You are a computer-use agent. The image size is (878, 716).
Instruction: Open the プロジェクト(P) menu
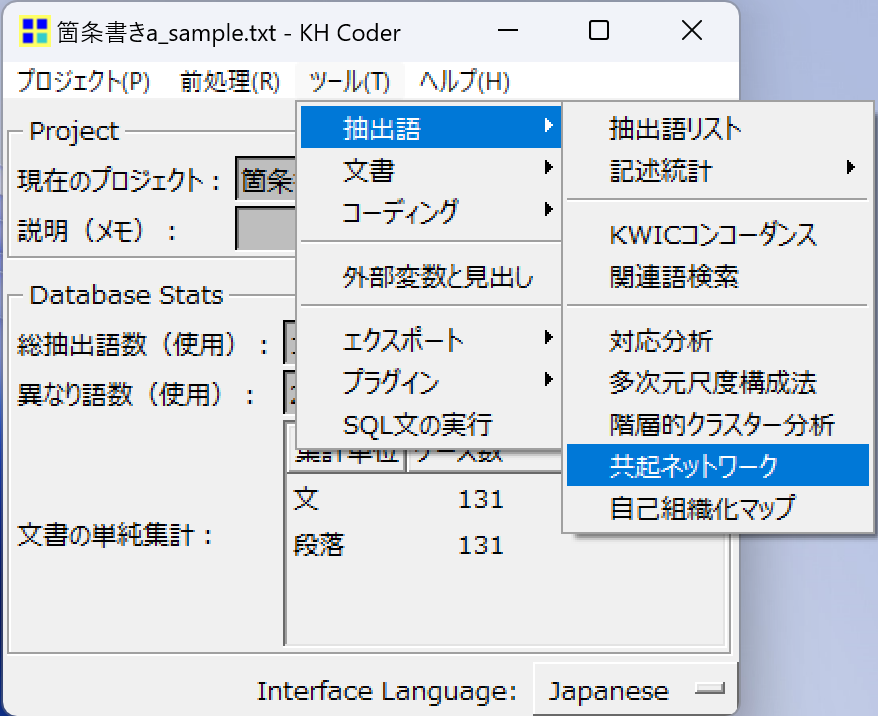[84, 82]
